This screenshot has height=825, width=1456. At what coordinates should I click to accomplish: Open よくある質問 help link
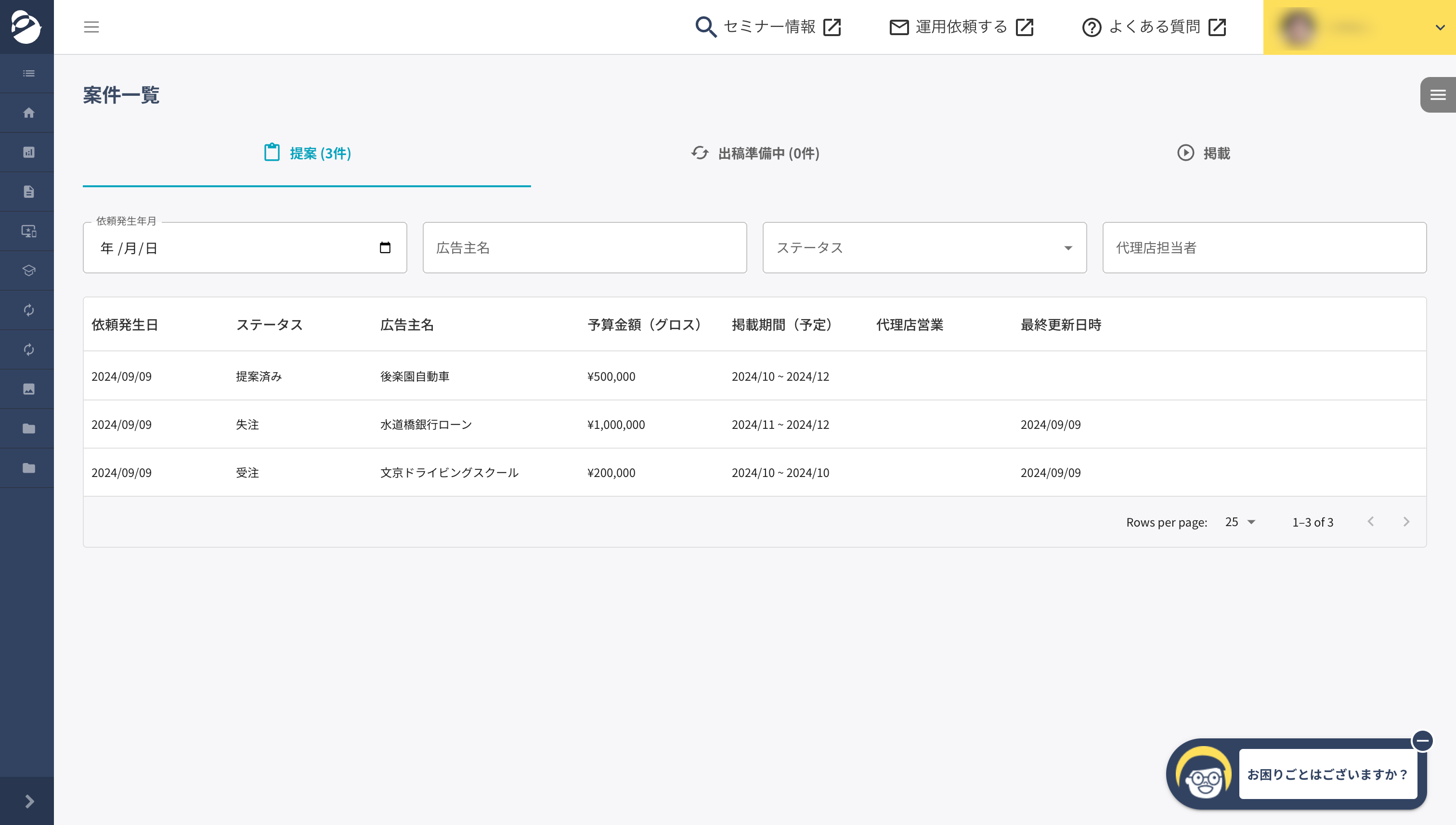(1154, 26)
